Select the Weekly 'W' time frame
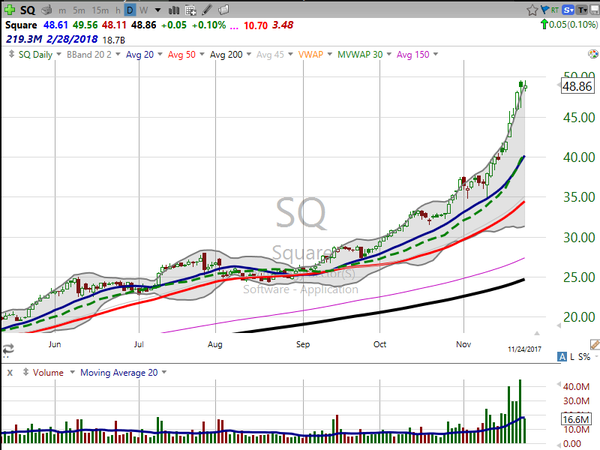The height and width of the screenshot is (450, 600). (x=143, y=10)
